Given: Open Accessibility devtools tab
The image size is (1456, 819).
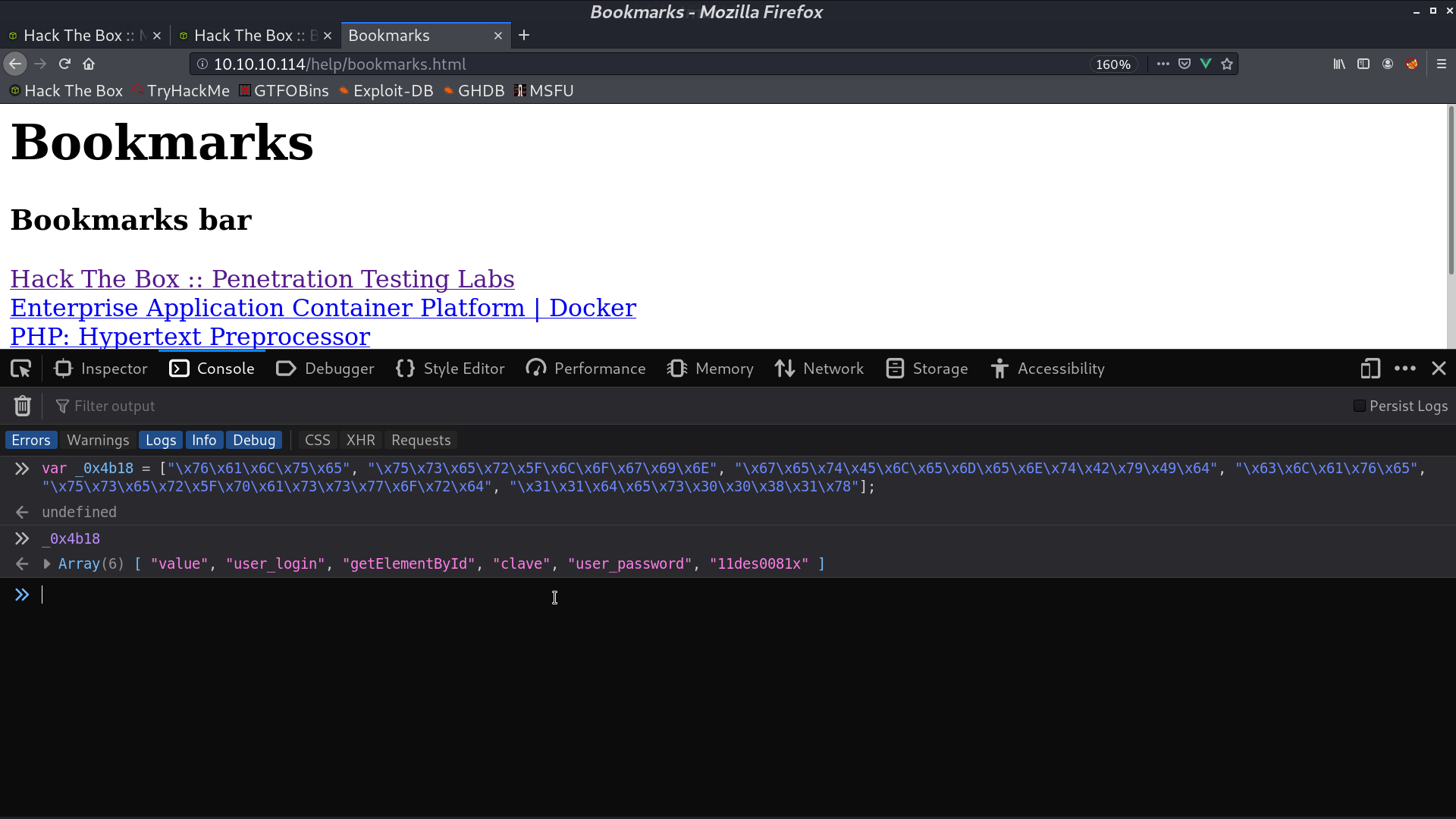Looking at the screenshot, I should coord(1047,369).
